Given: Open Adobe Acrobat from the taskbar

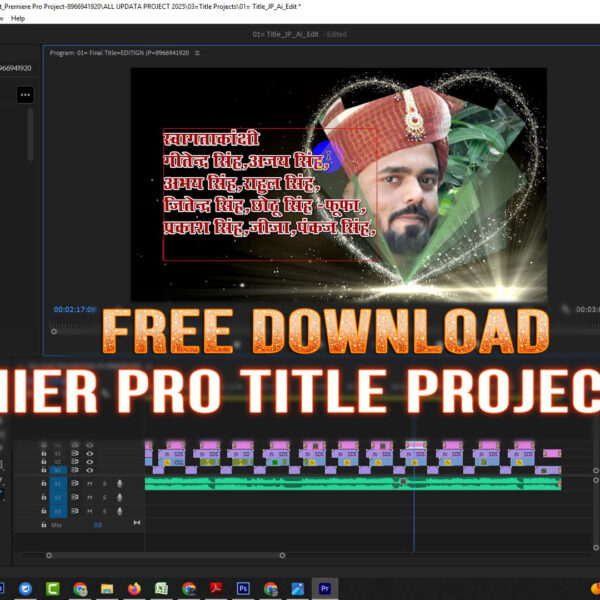Looking at the screenshot, I should click(216, 589).
